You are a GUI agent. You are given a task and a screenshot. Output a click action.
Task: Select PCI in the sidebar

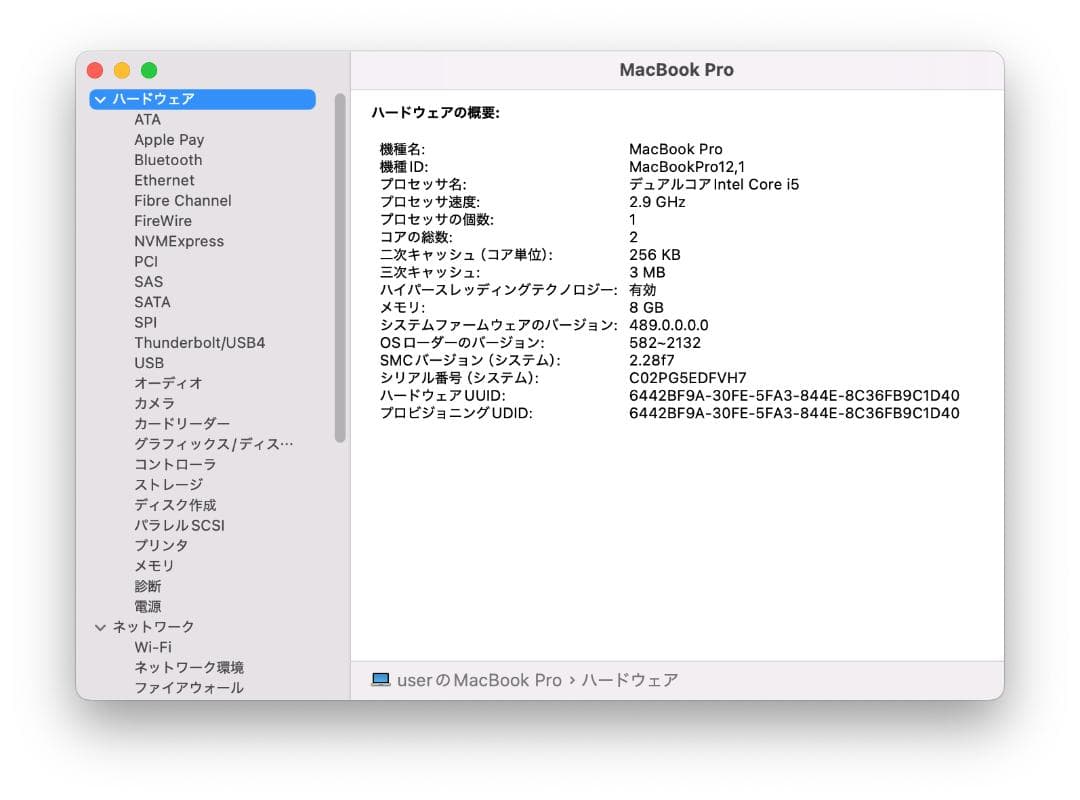click(146, 262)
